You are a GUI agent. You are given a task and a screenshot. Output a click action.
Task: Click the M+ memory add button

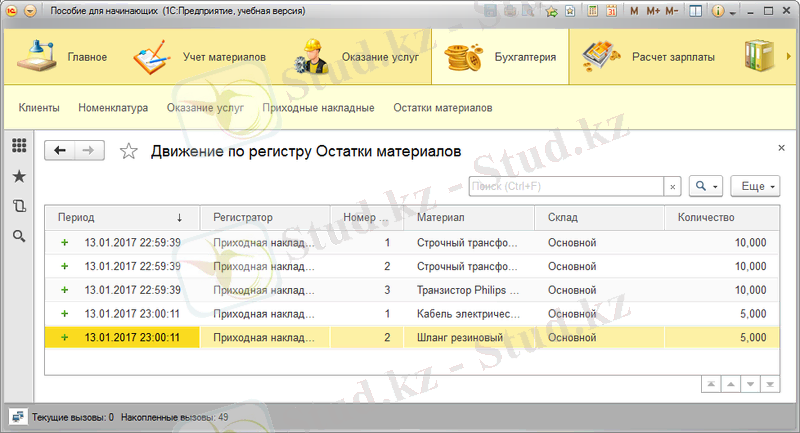pyautogui.click(x=653, y=11)
